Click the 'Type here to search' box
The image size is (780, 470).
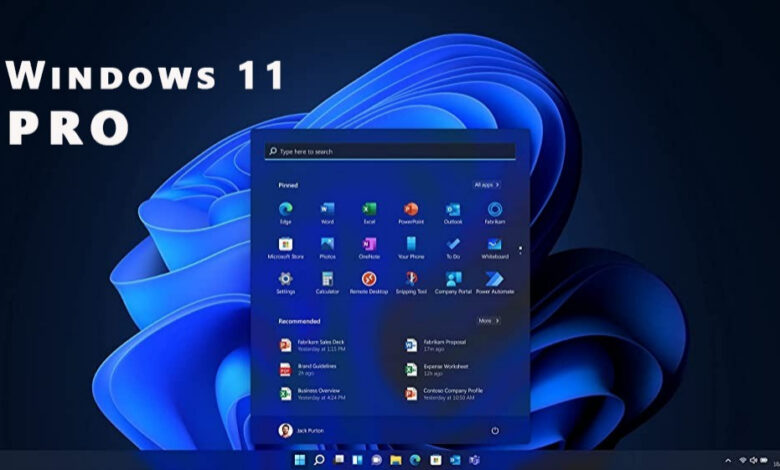click(390, 152)
